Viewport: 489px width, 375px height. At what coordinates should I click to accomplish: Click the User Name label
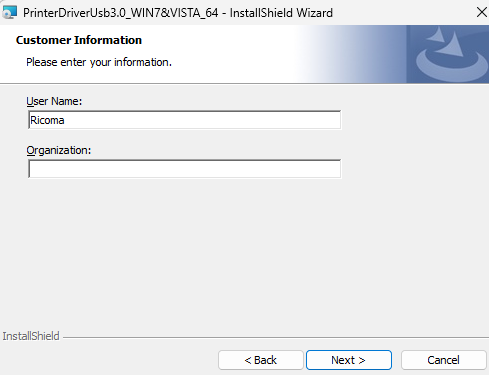coord(54,101)
